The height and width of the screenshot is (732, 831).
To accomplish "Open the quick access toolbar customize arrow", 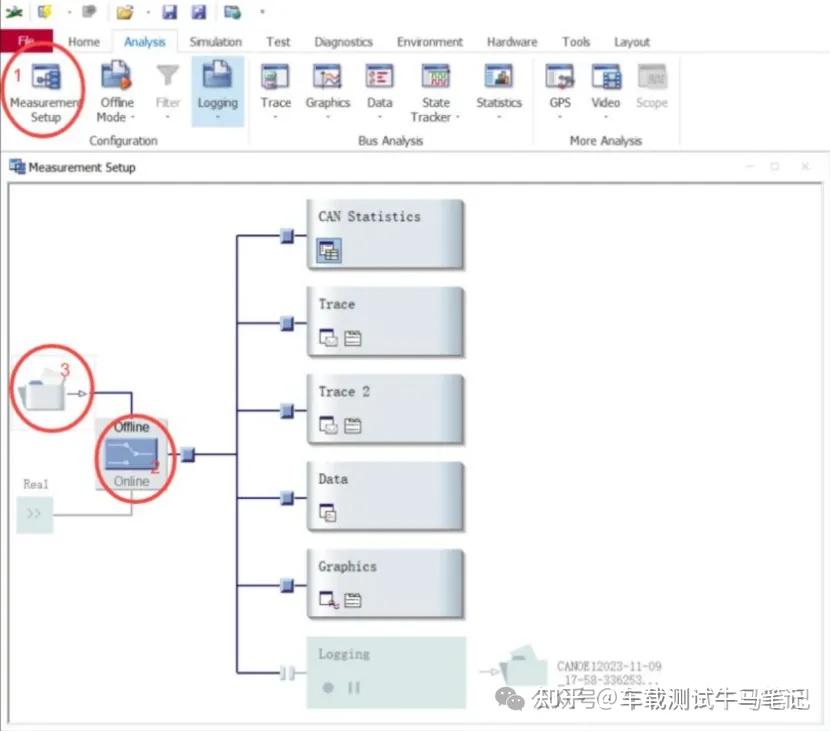I will pyautogui.click(x=262, y=12).
